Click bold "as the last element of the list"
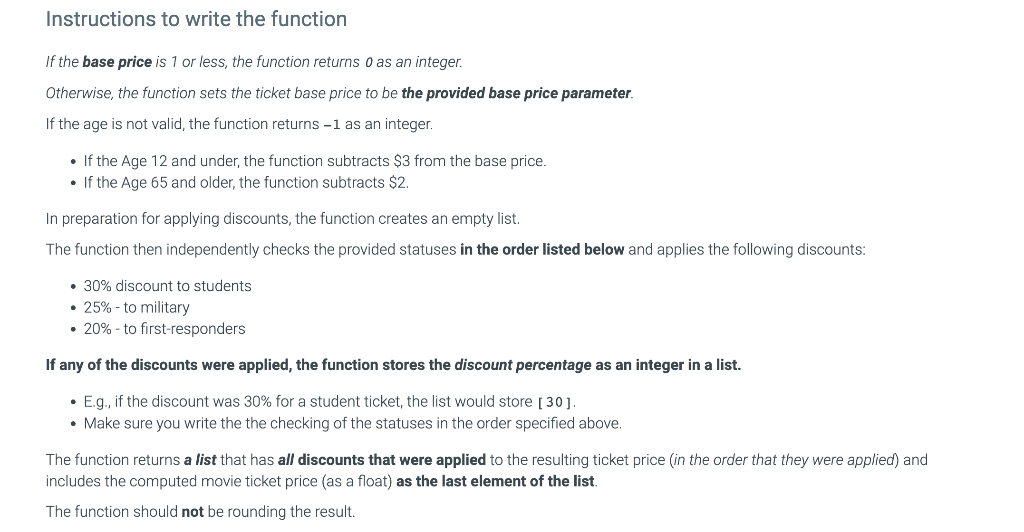Image resolution: width=1024 pixels, height=532 pixels. click(495, 481)
